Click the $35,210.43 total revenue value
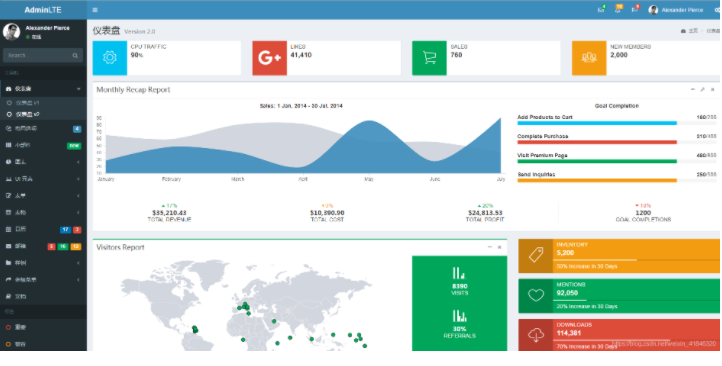The width and height of the screenshot is (722, 366). pos(169,213)
